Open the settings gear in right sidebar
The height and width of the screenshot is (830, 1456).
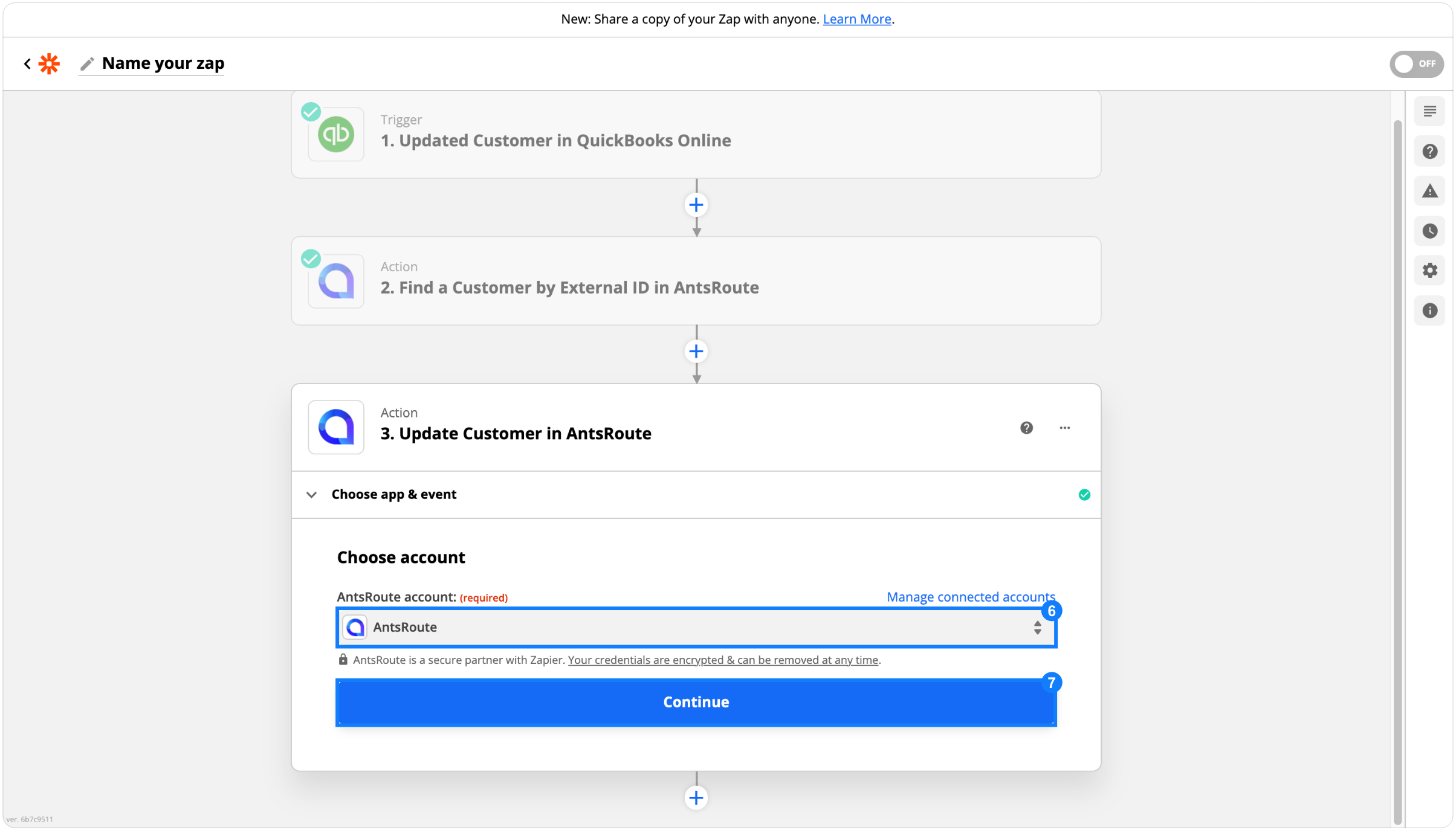pyautogui.click(x=1429, y=270)
